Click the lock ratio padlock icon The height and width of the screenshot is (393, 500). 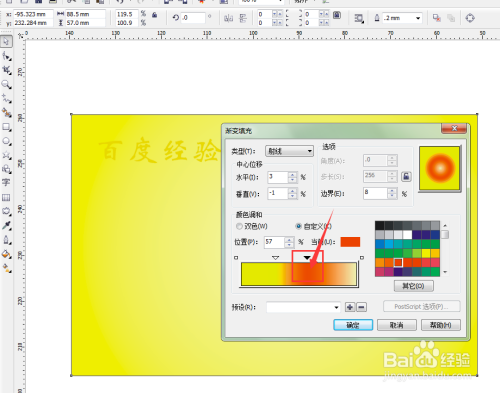(x=154, y=15)
